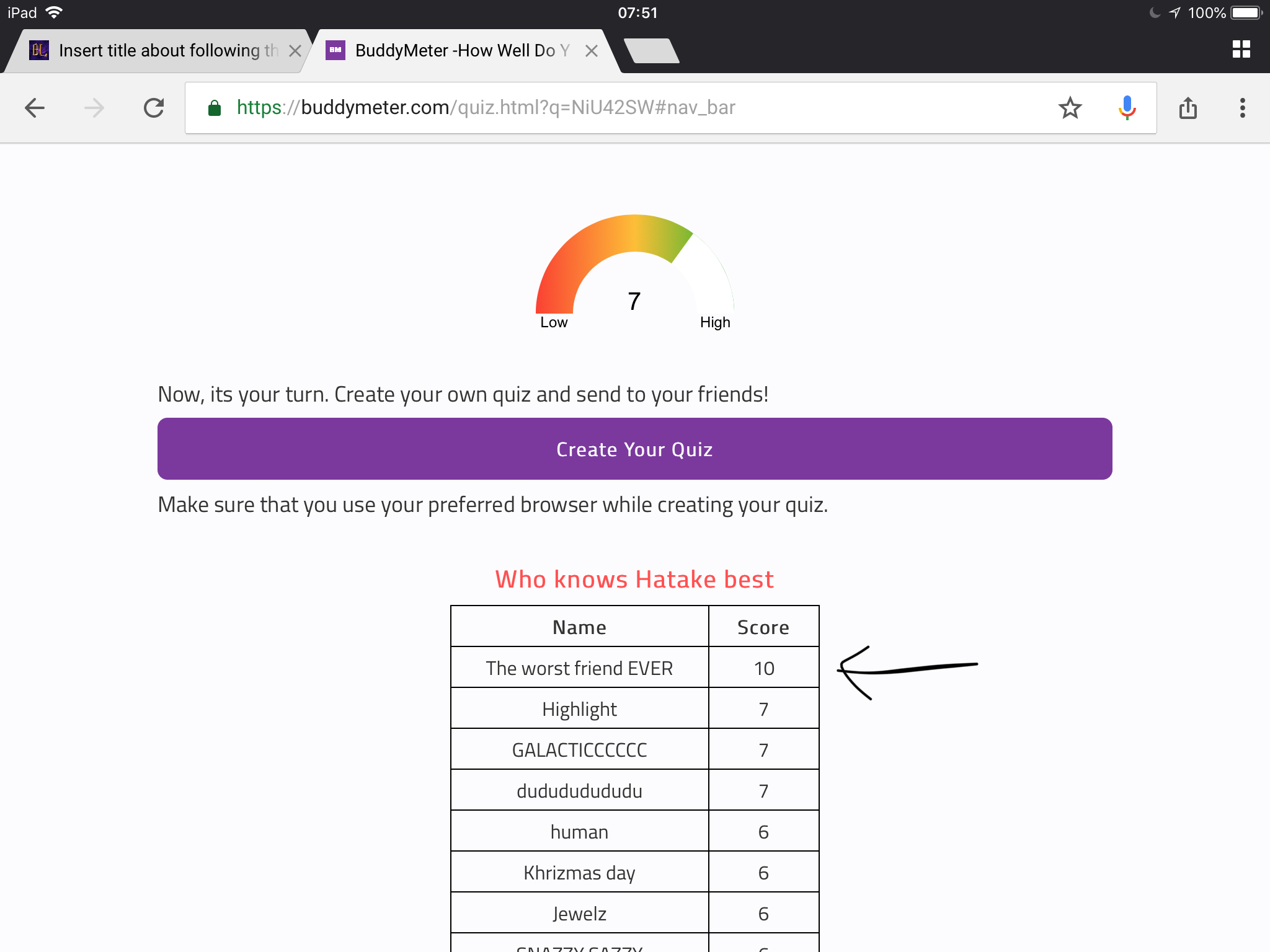Click the green padlock security icon
This screenshot has height=952, width=1270.
[215, 108]
